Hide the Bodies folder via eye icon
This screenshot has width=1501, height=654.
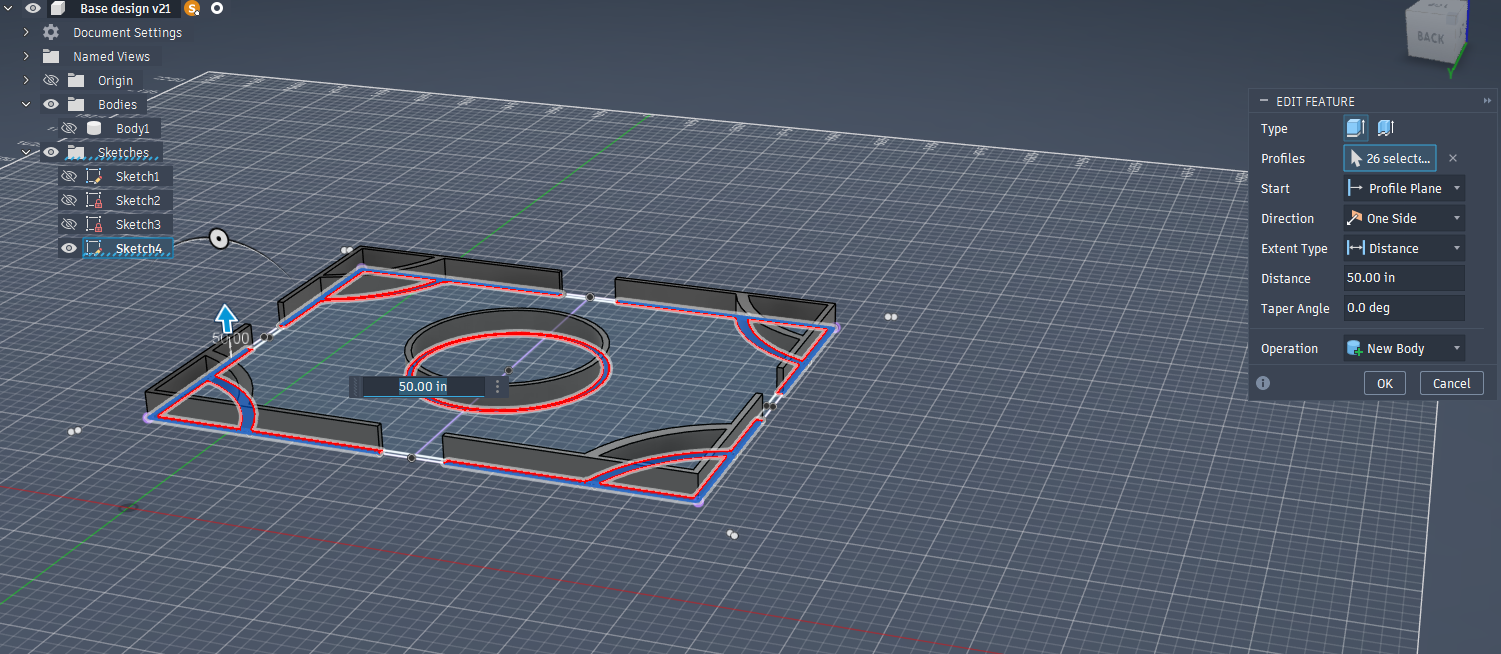click(x=51, y=104)
